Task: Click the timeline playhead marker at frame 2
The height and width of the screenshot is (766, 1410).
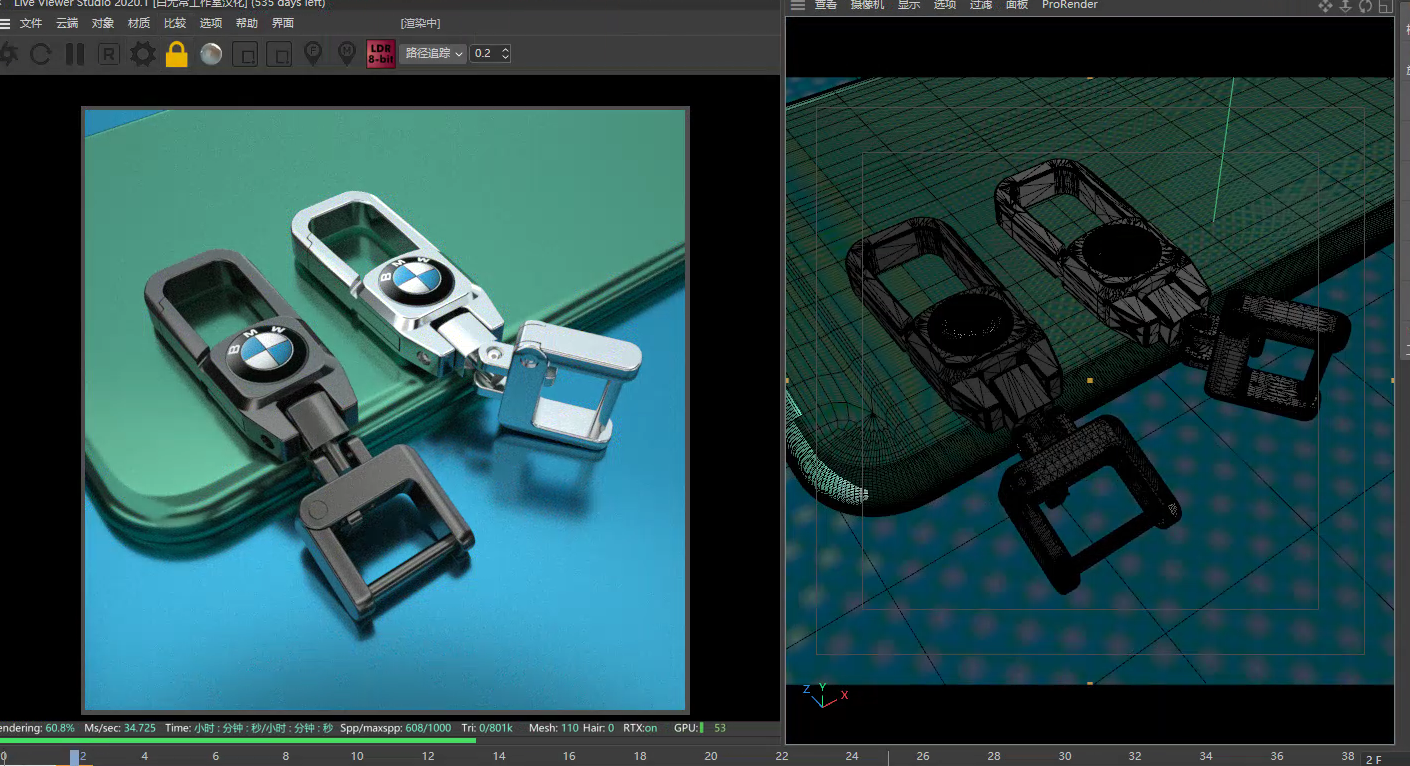Action: click(74, 757)
